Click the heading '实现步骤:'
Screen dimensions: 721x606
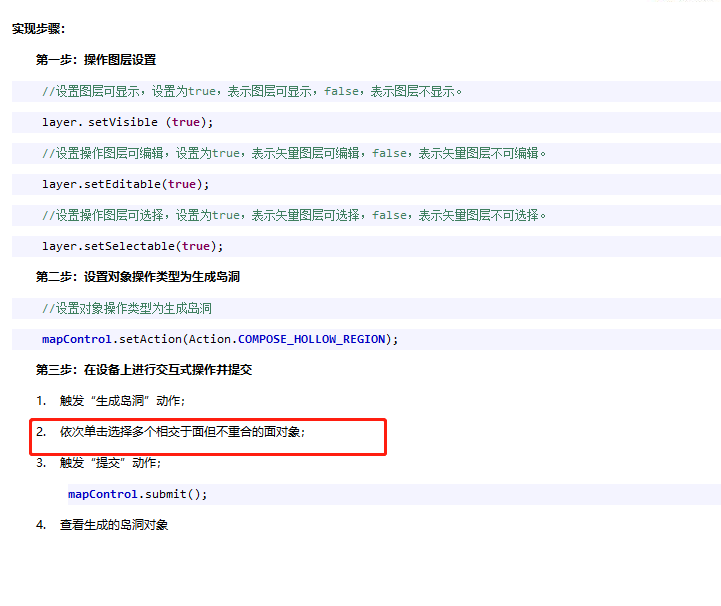(38, 29)
